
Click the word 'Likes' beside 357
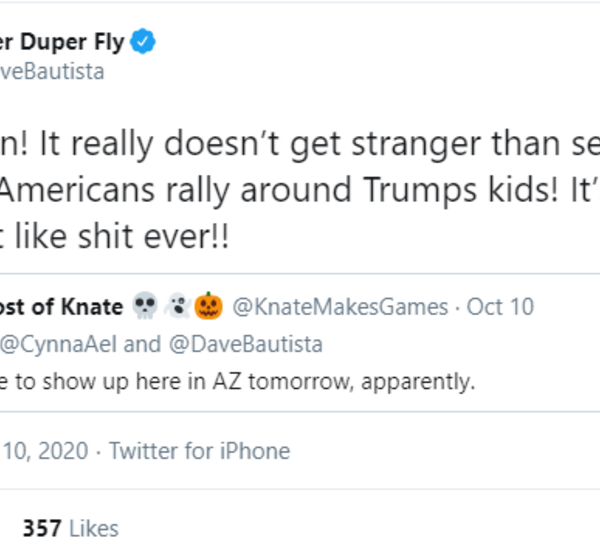[94, 528]
